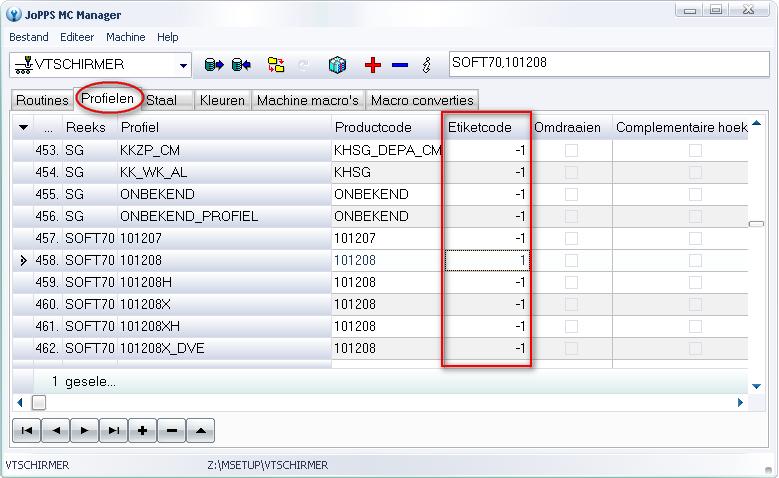This screenshot has height=478, width=779.
Task: Open the Machine menu
Action: point(126,37)
